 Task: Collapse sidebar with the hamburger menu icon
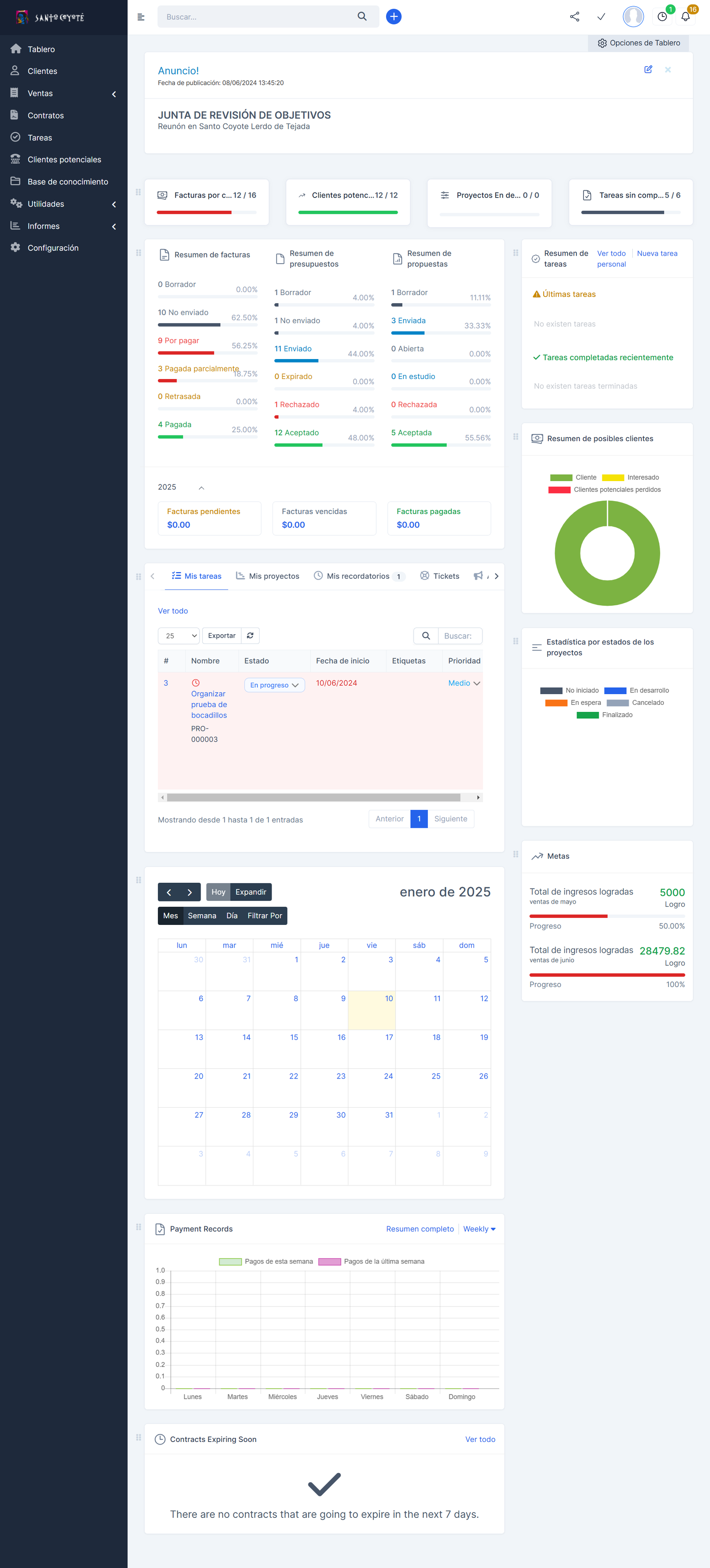click(141, 17)
